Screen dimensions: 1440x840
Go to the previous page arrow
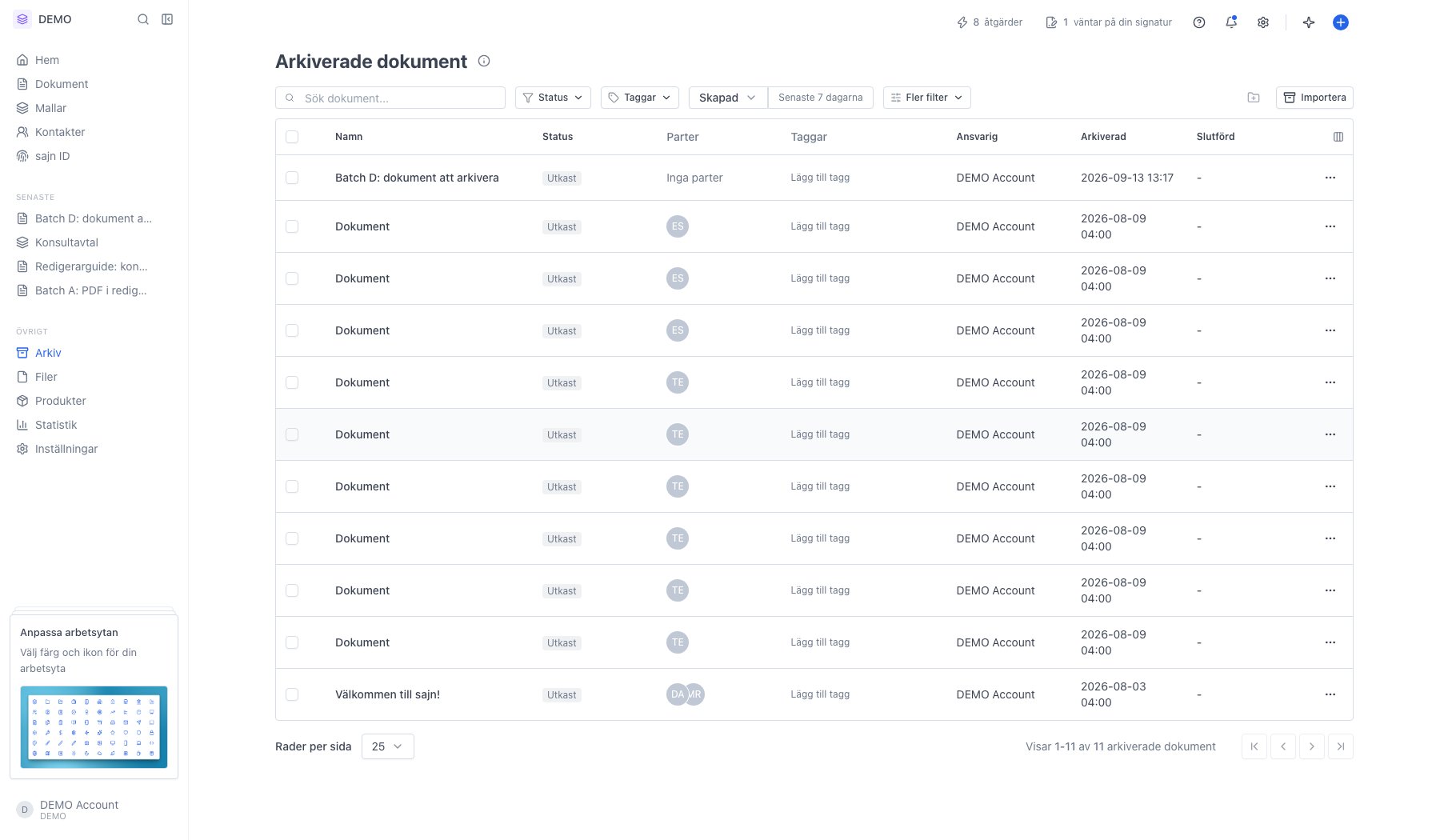point(1283,746)
